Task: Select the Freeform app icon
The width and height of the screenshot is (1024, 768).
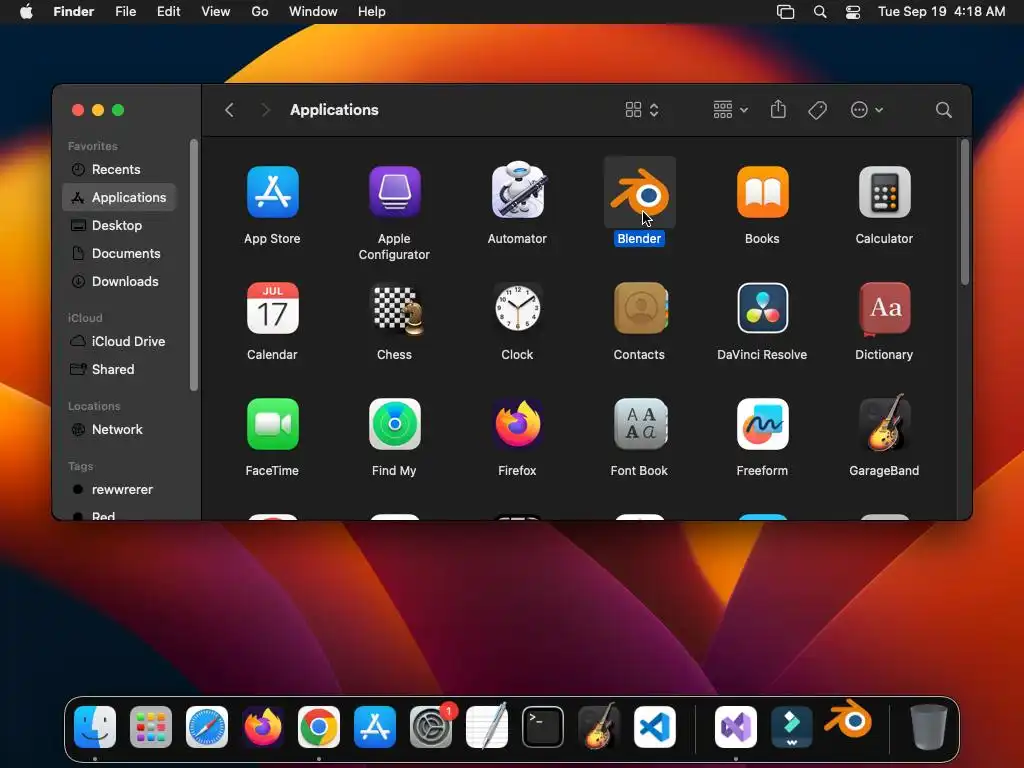Action: click(762, 424)
